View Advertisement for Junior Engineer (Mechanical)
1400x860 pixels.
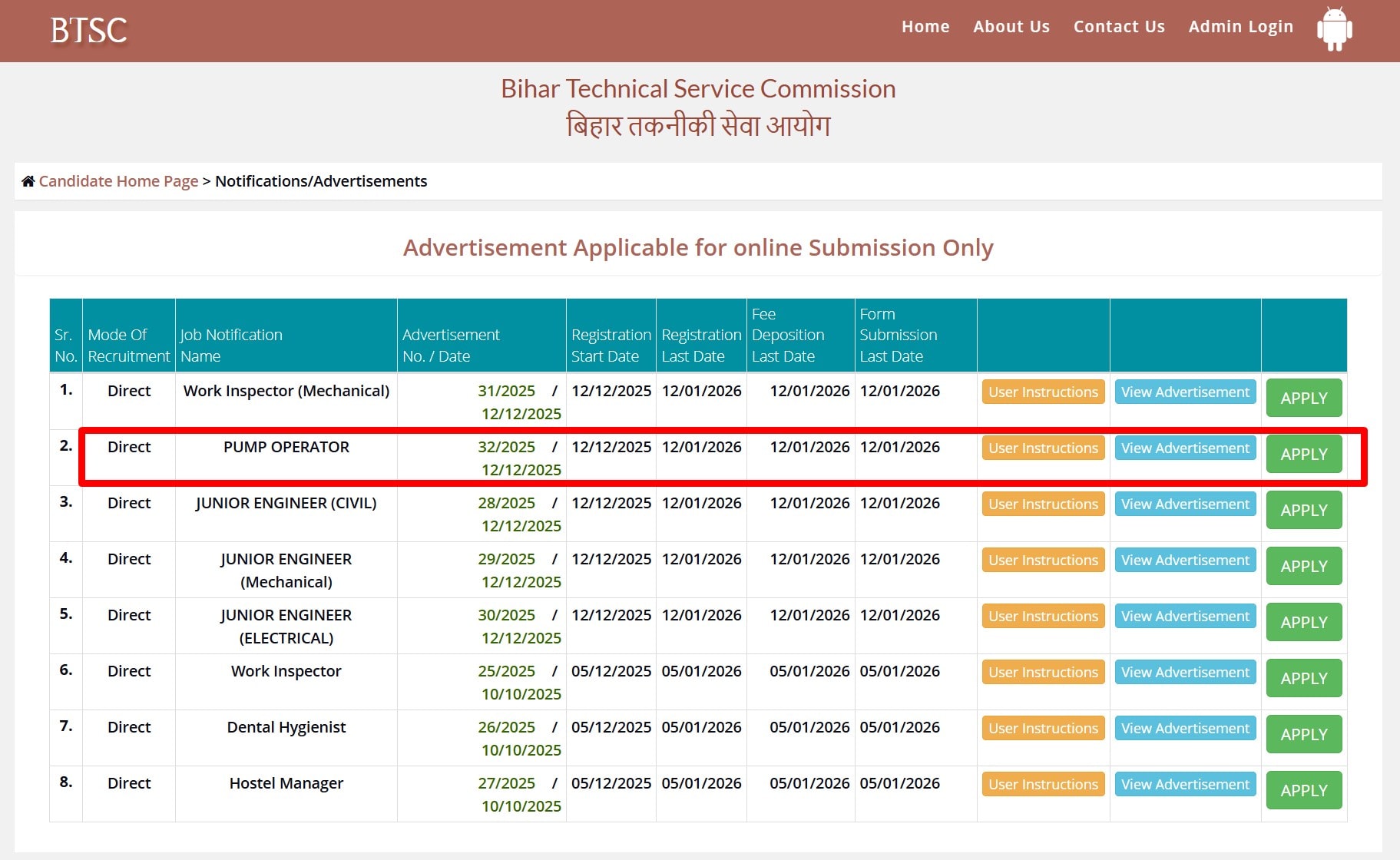[x=1184, y=561]
